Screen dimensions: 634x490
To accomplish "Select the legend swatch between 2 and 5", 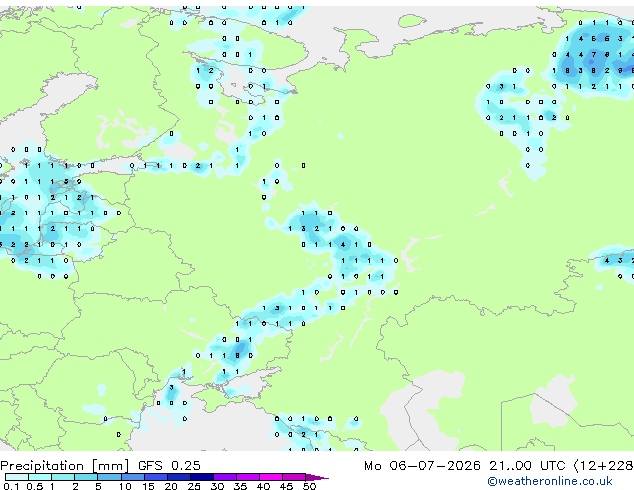I will click(86, 477).
